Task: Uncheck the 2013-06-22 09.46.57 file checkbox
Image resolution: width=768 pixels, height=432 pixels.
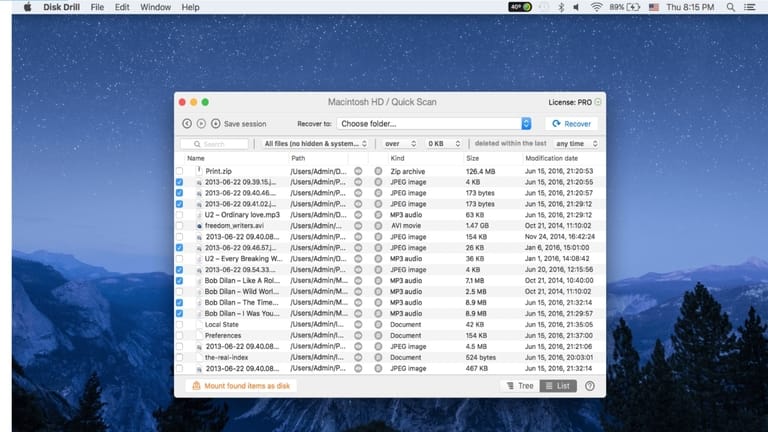Action: pos(179,248)
